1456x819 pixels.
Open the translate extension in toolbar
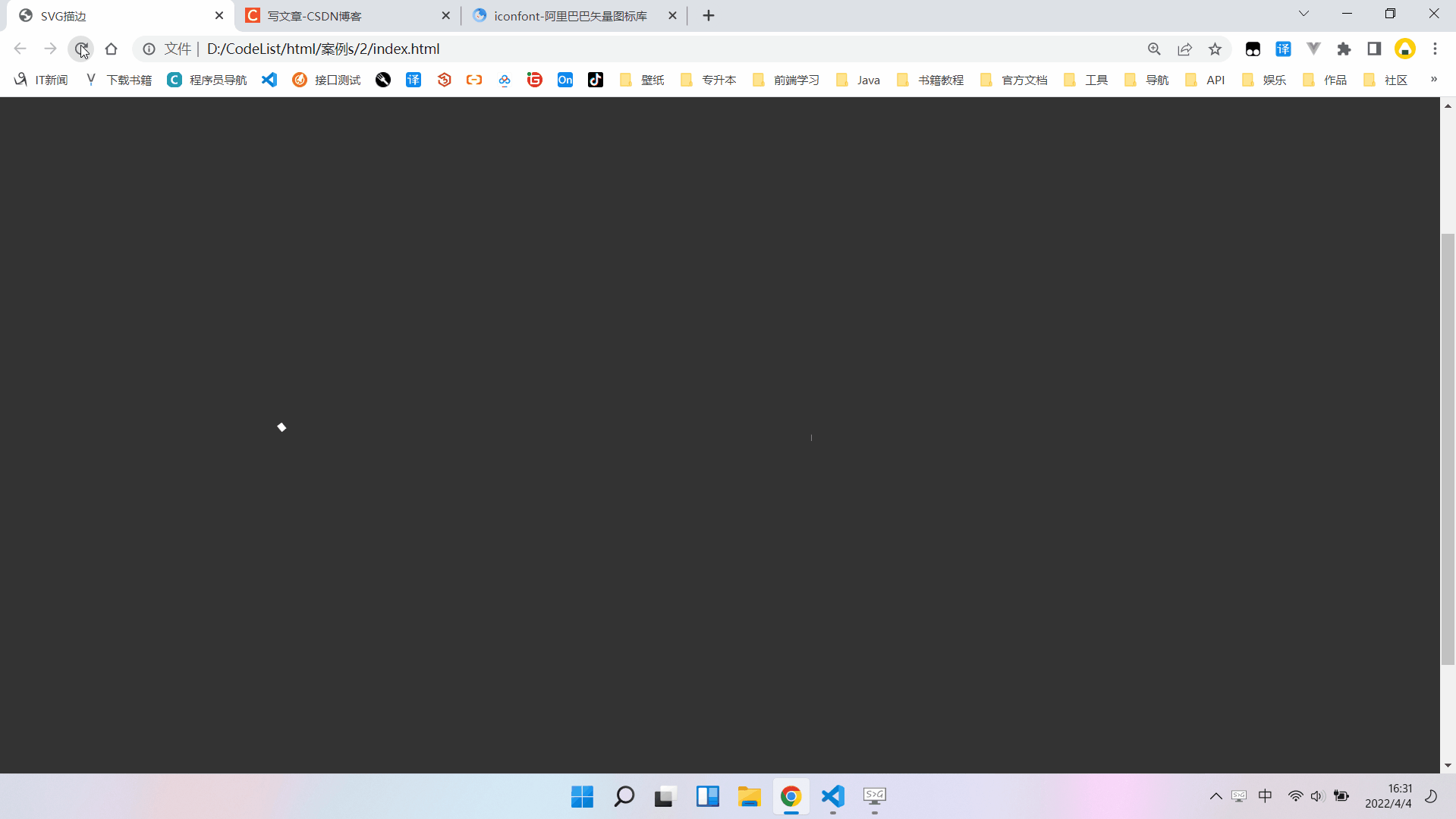(x=1283, y=49)
